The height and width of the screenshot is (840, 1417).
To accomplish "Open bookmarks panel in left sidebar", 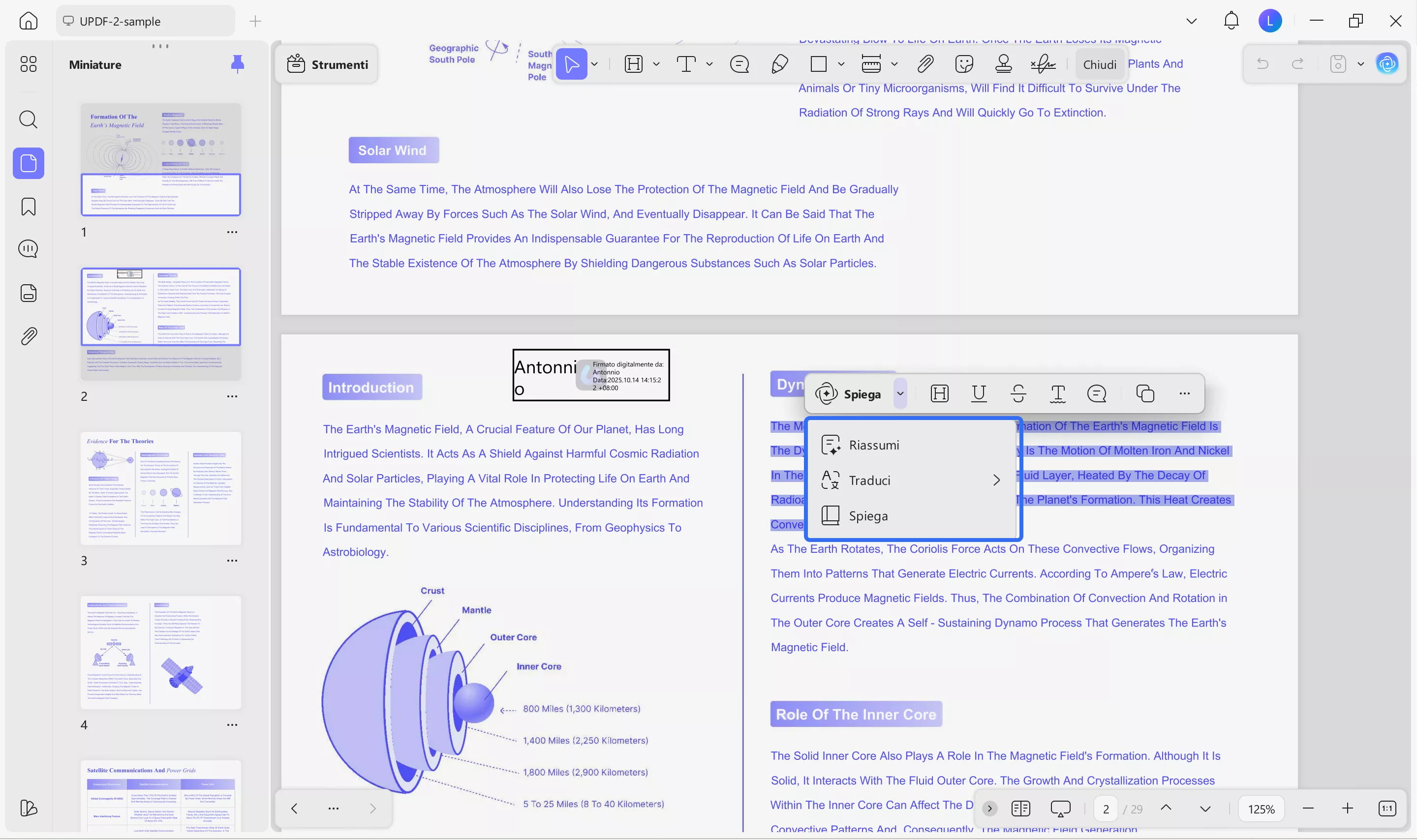I will click(29, 207).
